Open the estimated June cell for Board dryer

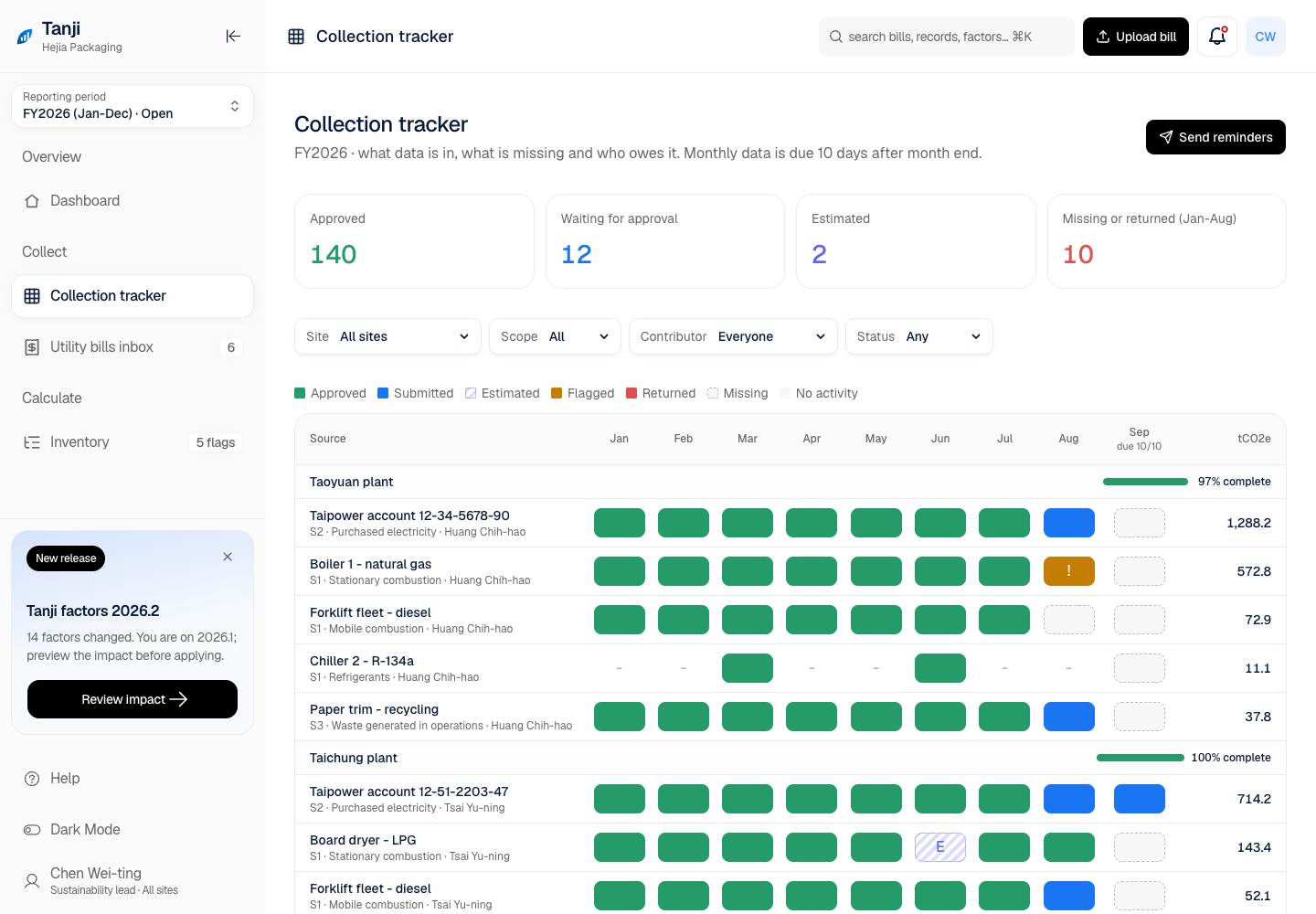940,847
